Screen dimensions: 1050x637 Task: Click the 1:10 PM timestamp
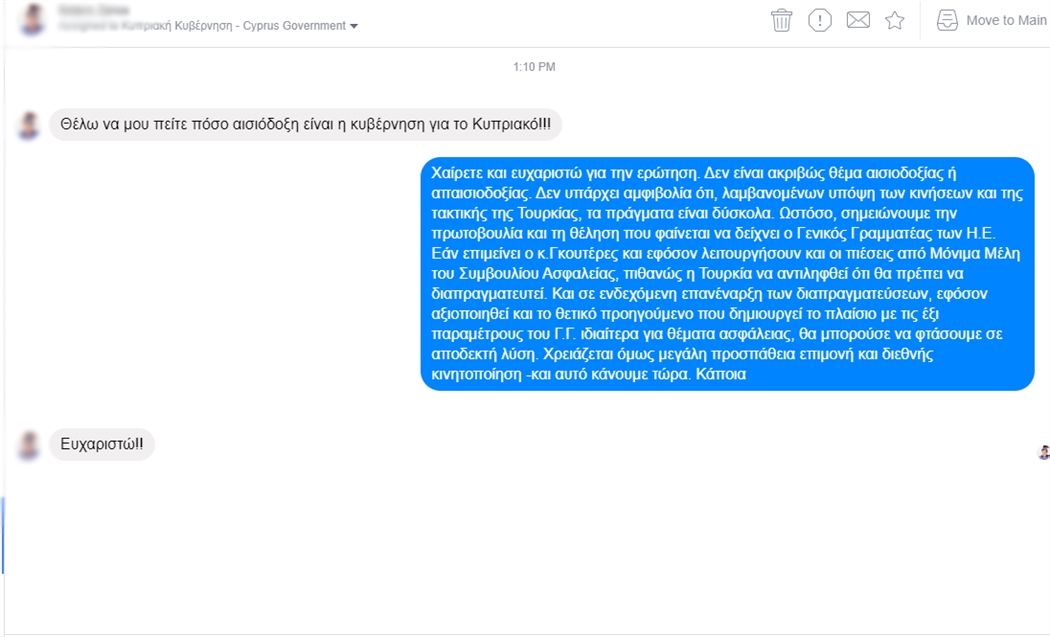[534, 67]
